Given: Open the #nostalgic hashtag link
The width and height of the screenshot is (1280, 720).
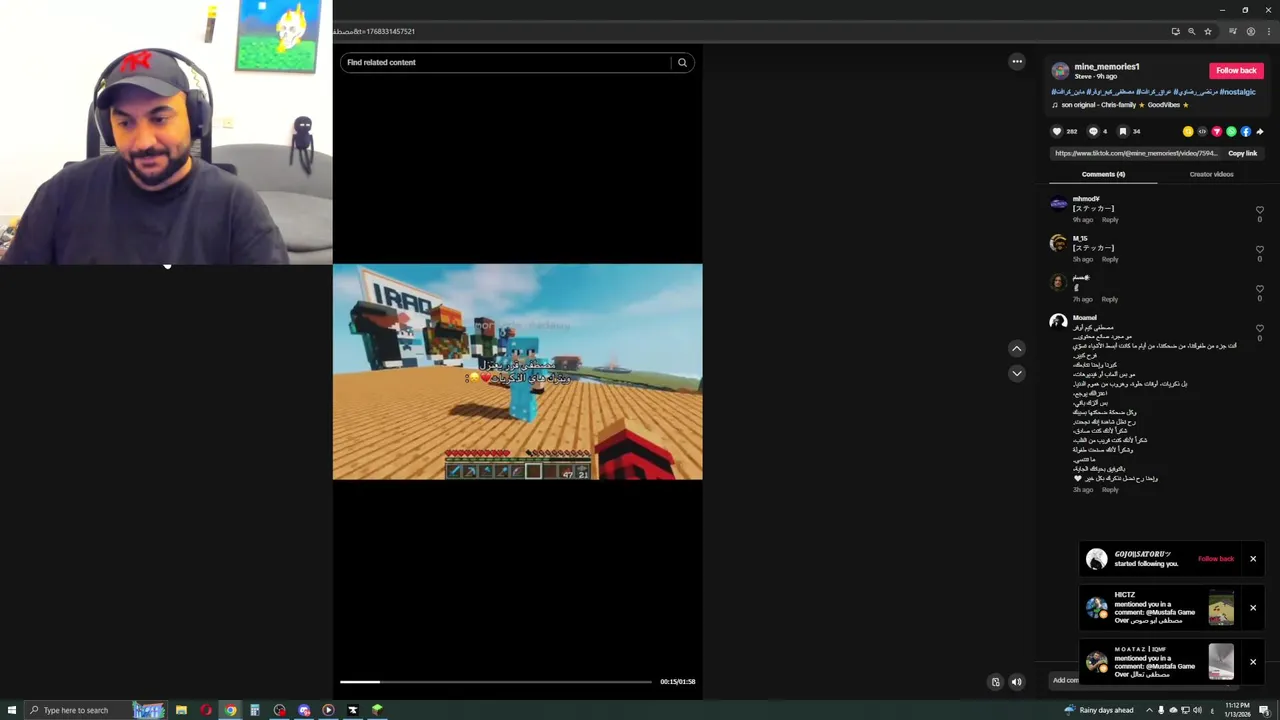Looking at the screenshot, I should [x=1236, y=92].
